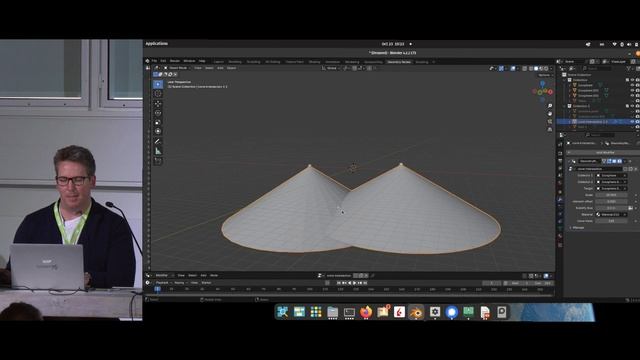Switch viewport to Rendered shading

[546, 69]
